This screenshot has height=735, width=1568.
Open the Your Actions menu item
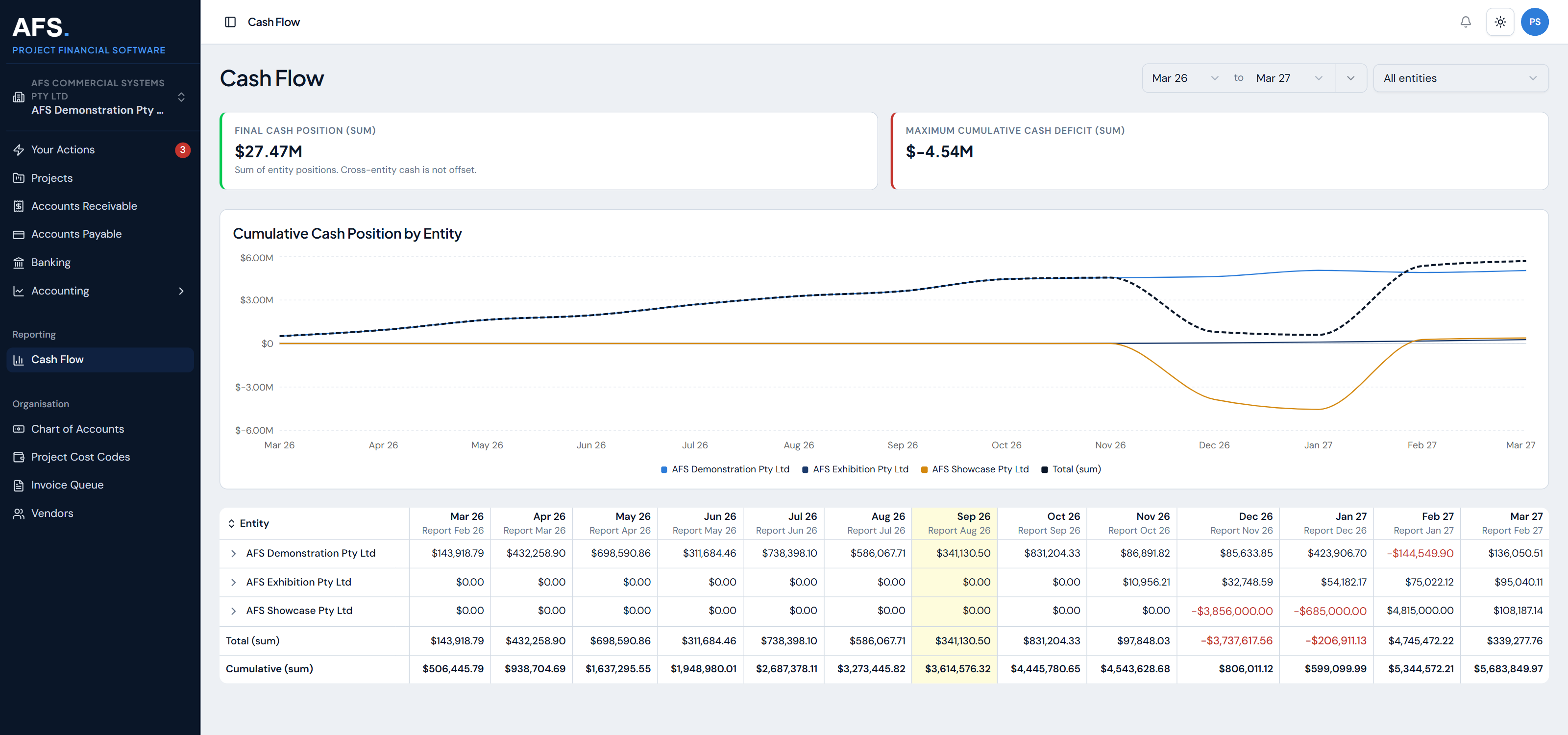coord(100,149)
